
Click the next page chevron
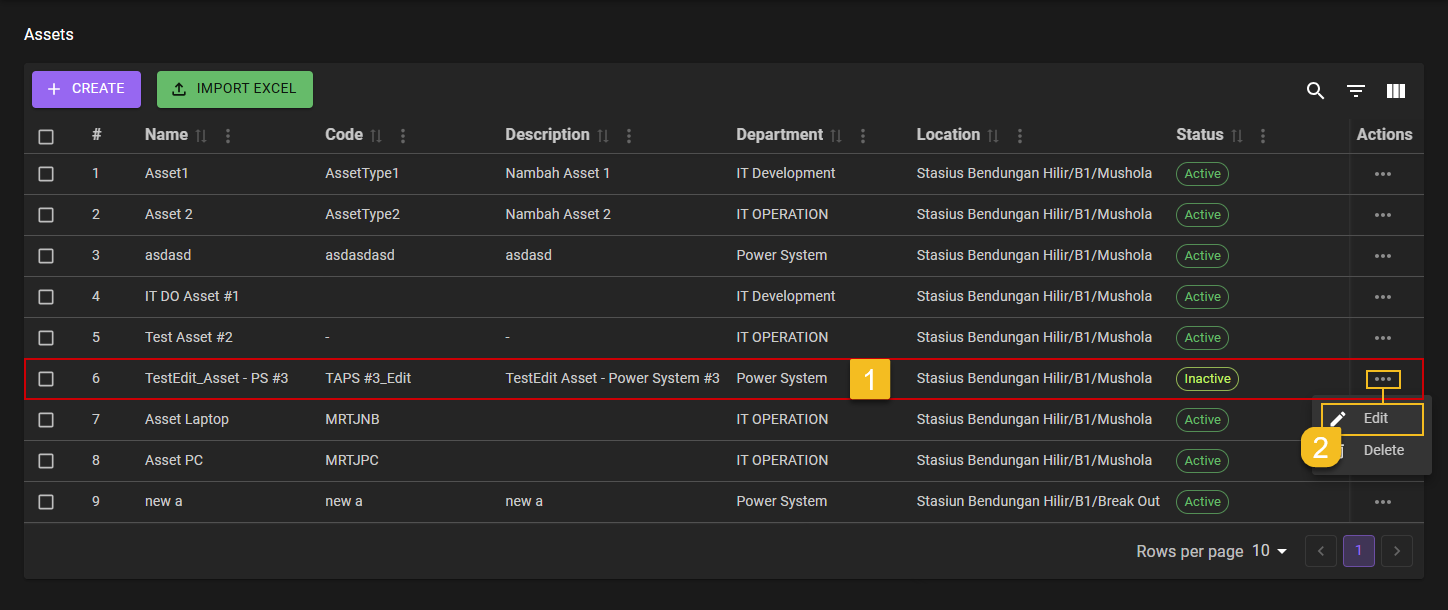pyautogui.click(x=1397, y=551)
